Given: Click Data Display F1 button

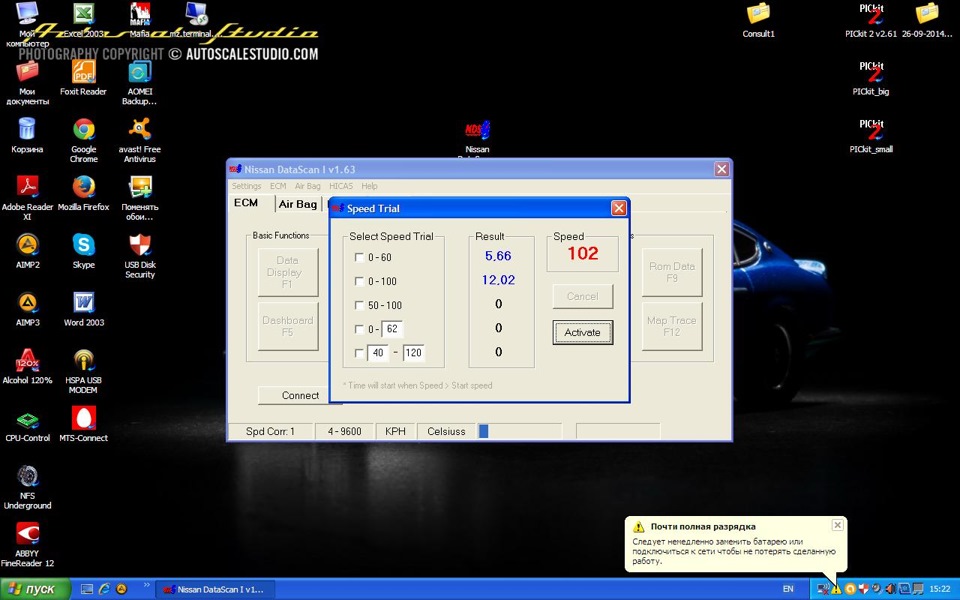Looking at the screenshot, I should click(288, 272).
